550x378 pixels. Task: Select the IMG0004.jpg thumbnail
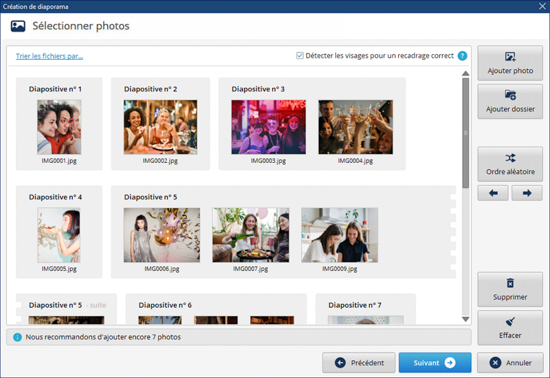point(355,127)
